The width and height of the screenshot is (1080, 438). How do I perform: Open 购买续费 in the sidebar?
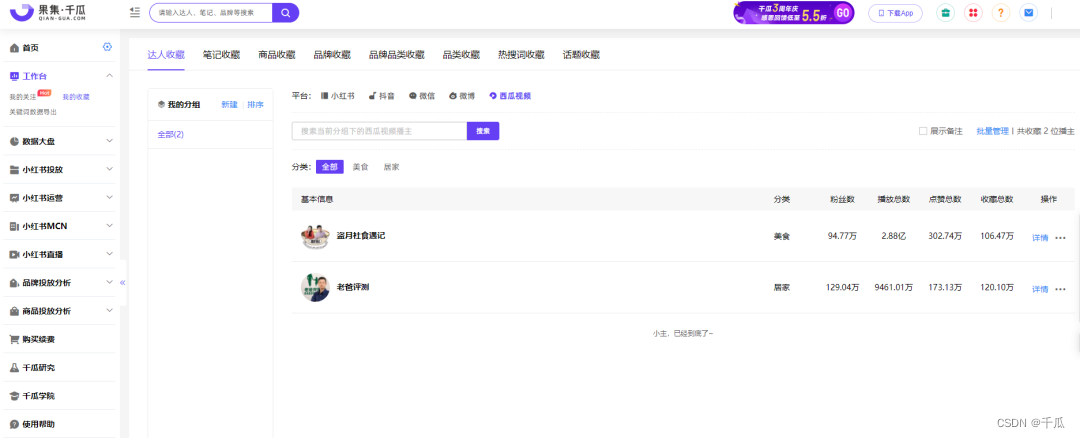pyautogui.click(x=38, y=339)
